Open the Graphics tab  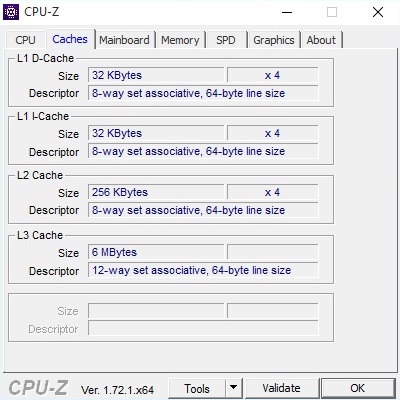point(274,40)
